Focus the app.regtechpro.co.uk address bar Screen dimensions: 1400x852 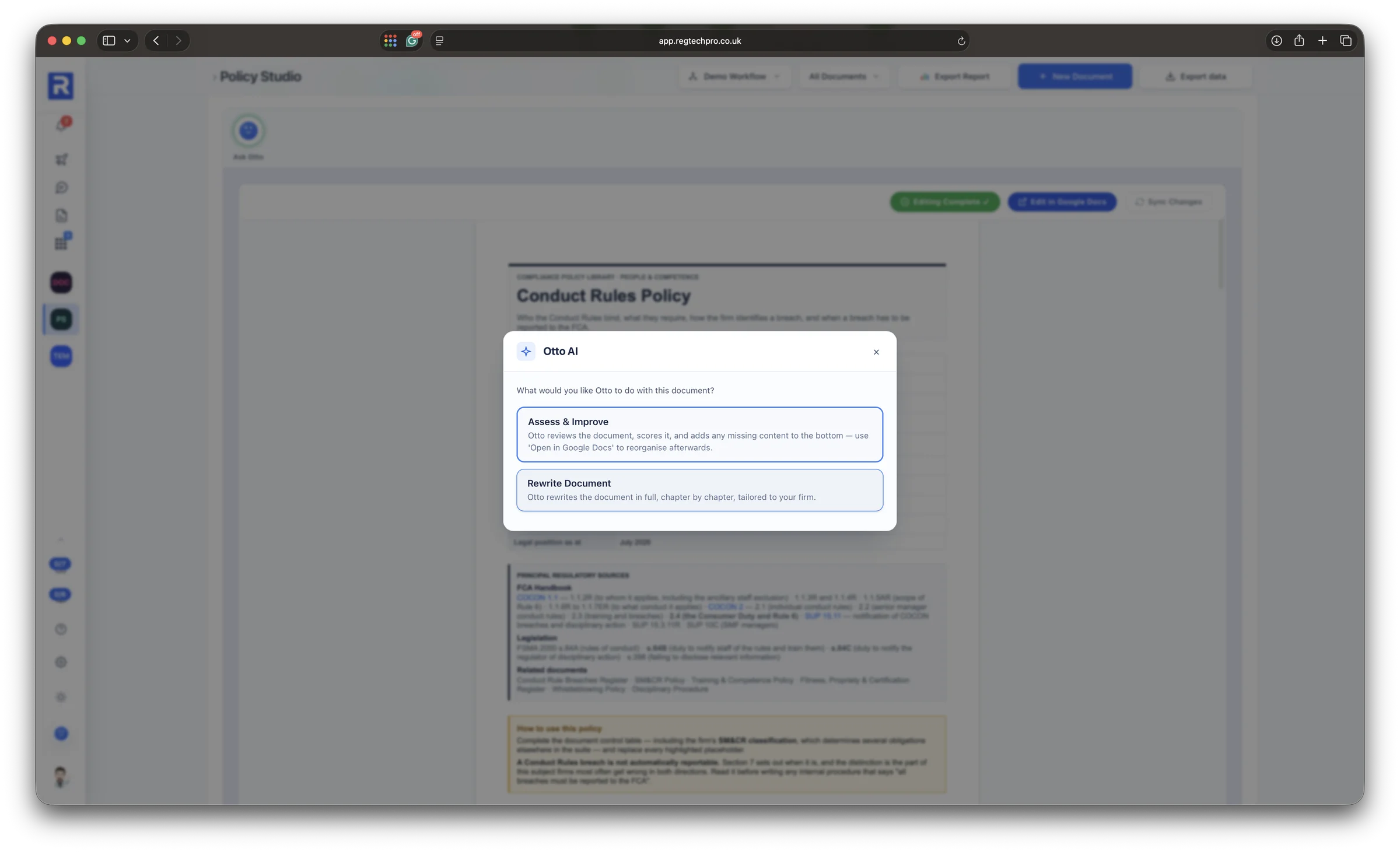pyautogui.click(x=699, y=40)
